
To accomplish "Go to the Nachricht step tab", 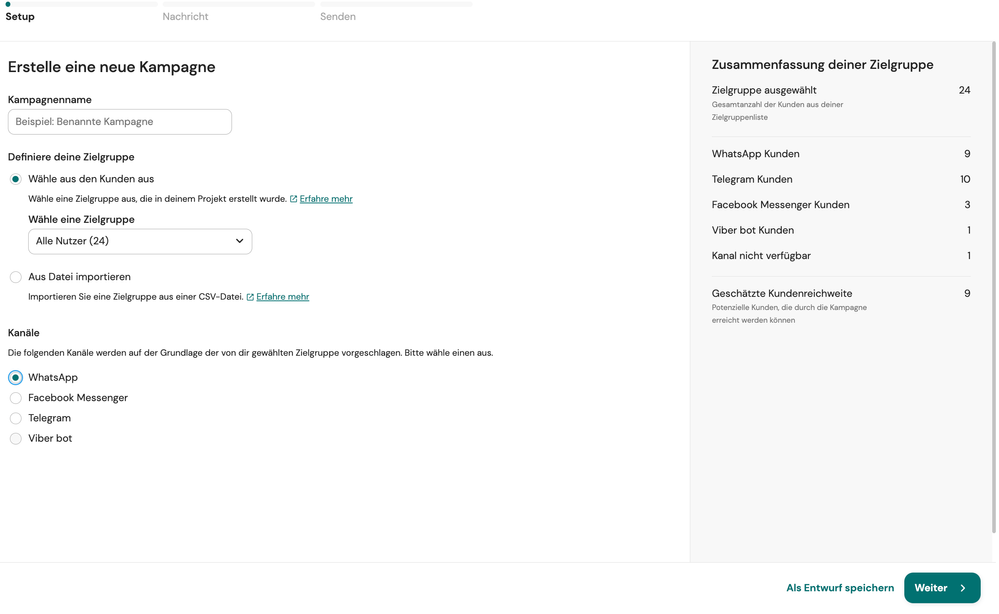I will point(185,17).
